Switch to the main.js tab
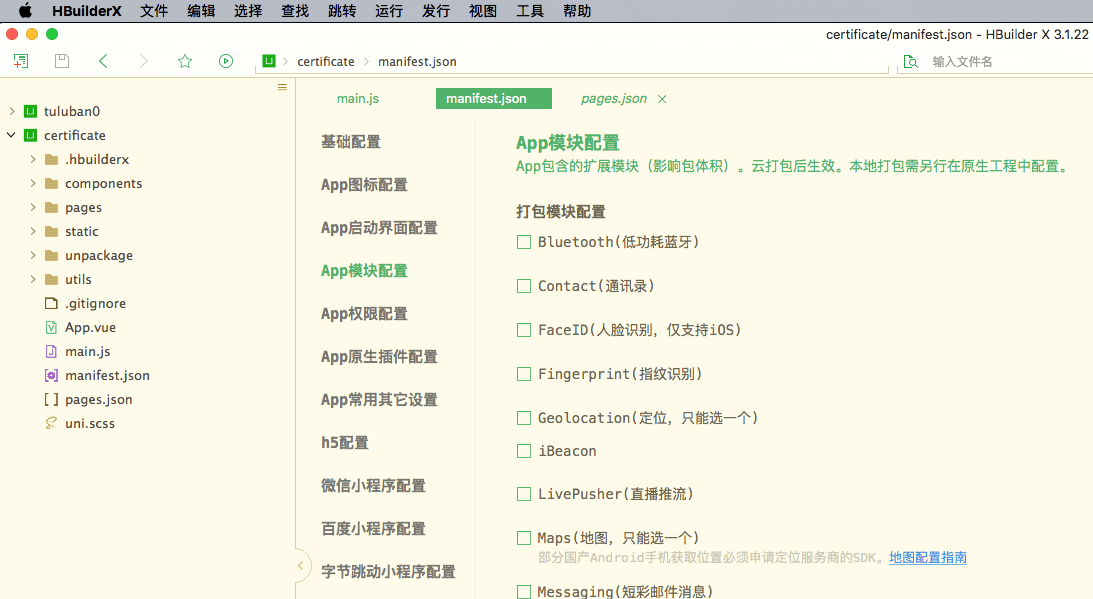Viewport: 1093px width, 599px height. coord(358,99)
